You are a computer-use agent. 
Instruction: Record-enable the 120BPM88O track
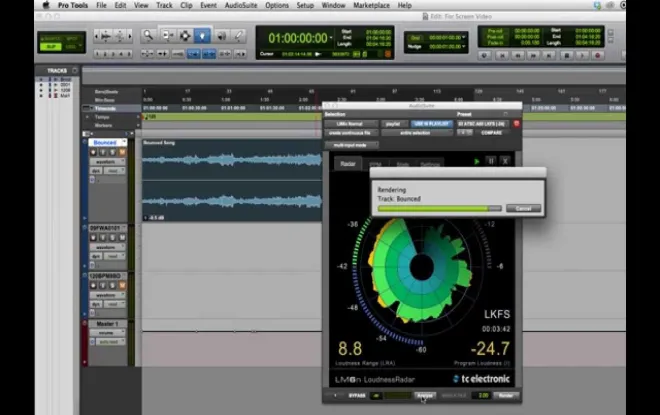[93, 286]
